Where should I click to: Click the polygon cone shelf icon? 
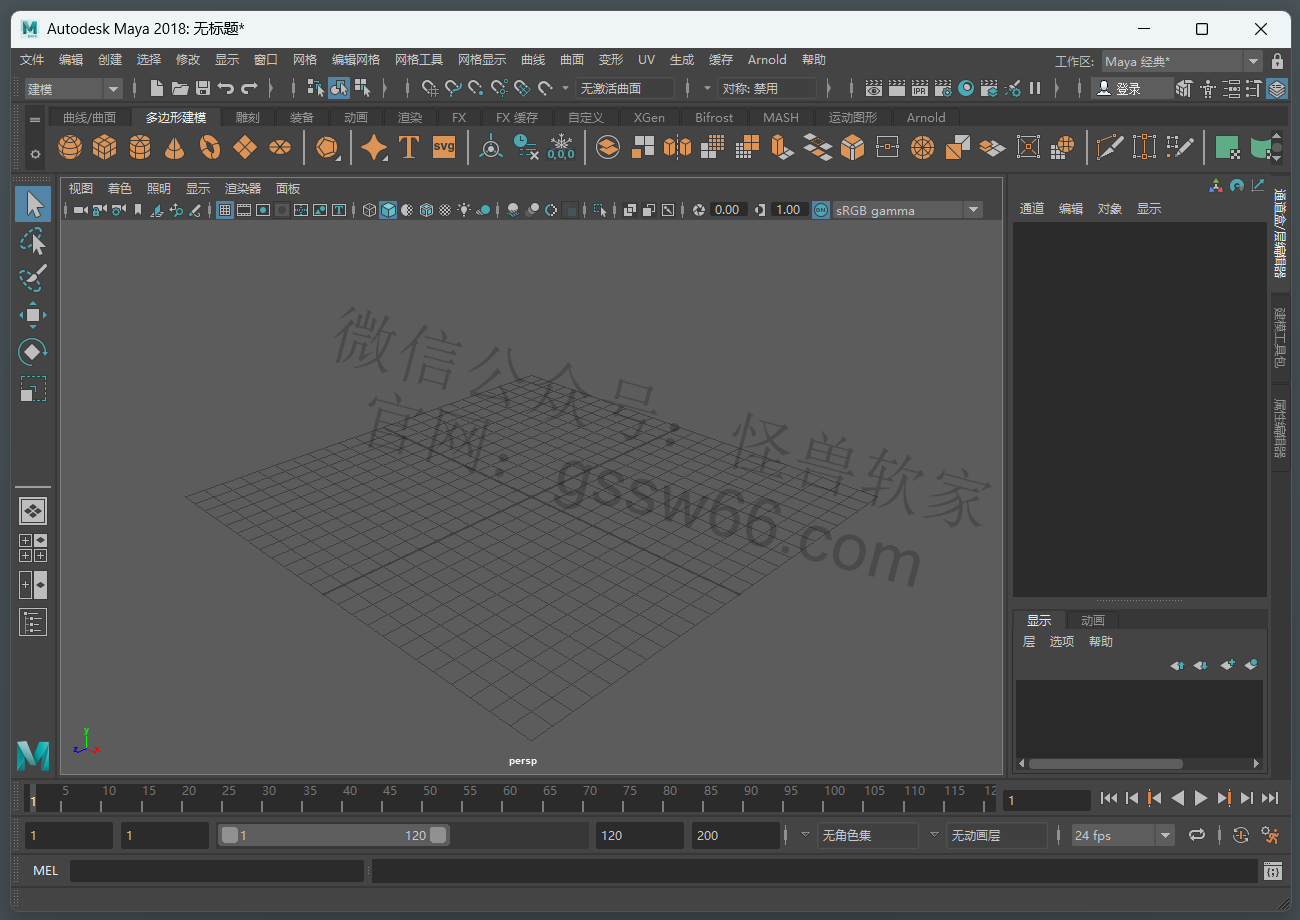coord(175,148)
